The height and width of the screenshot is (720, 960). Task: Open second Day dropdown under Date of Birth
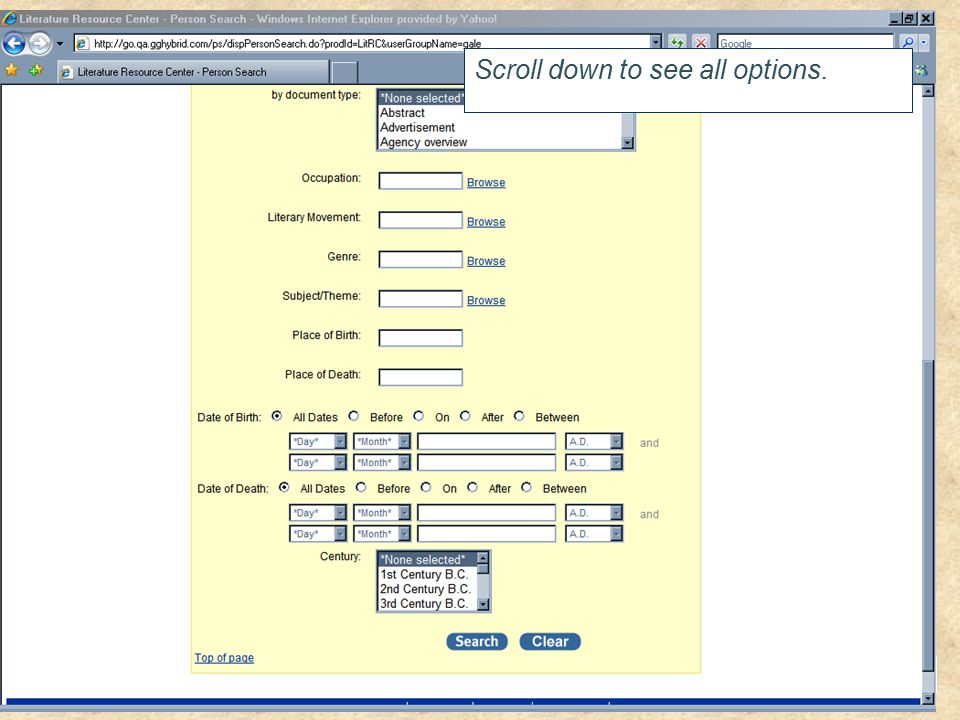pyautogui.click(x=318, y=462)
